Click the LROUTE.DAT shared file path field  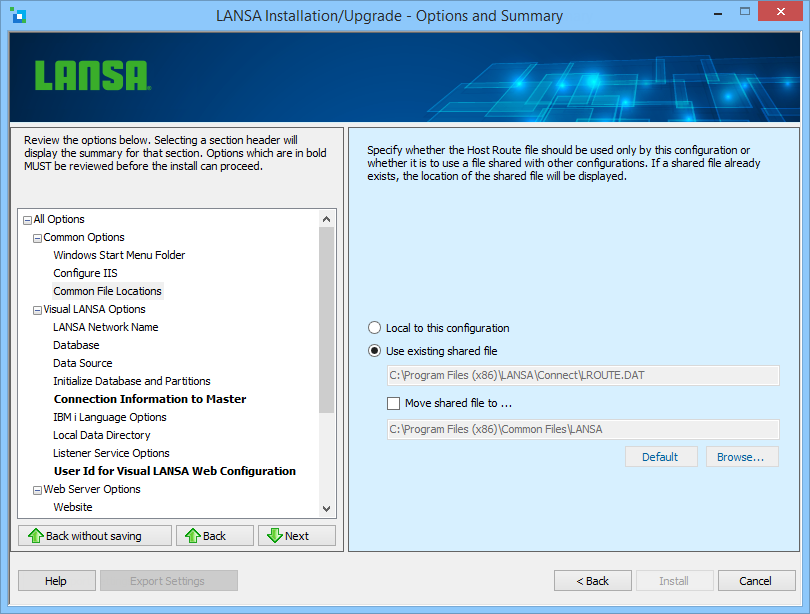pyautogui.click(x=583, y=375)
